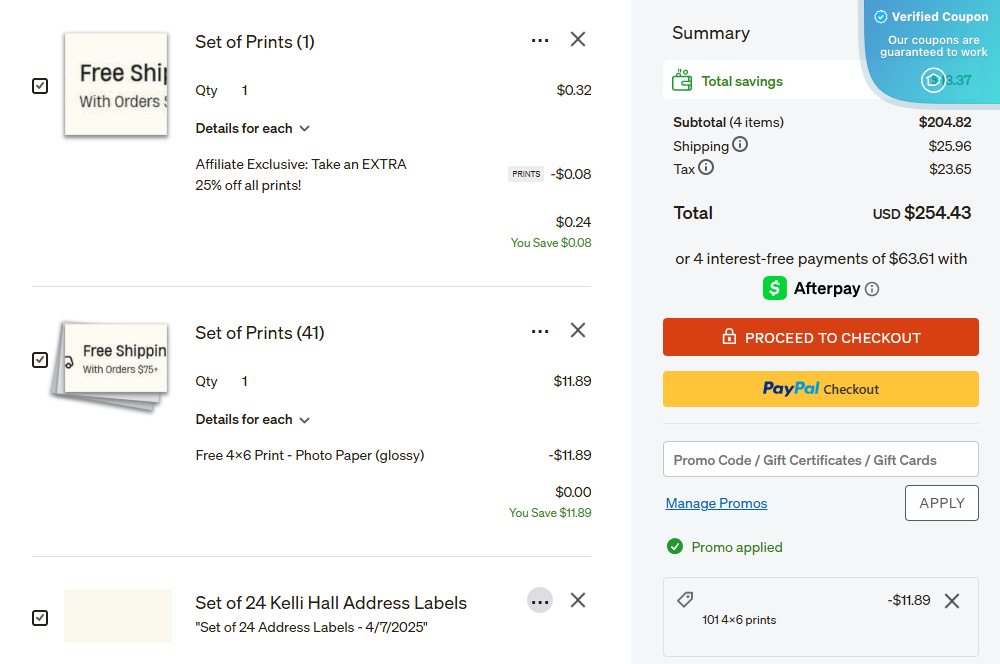Viewport: 1000px width, 664px height.
Task: Click the PRINTS discount badge
Action: coord(525,173)
